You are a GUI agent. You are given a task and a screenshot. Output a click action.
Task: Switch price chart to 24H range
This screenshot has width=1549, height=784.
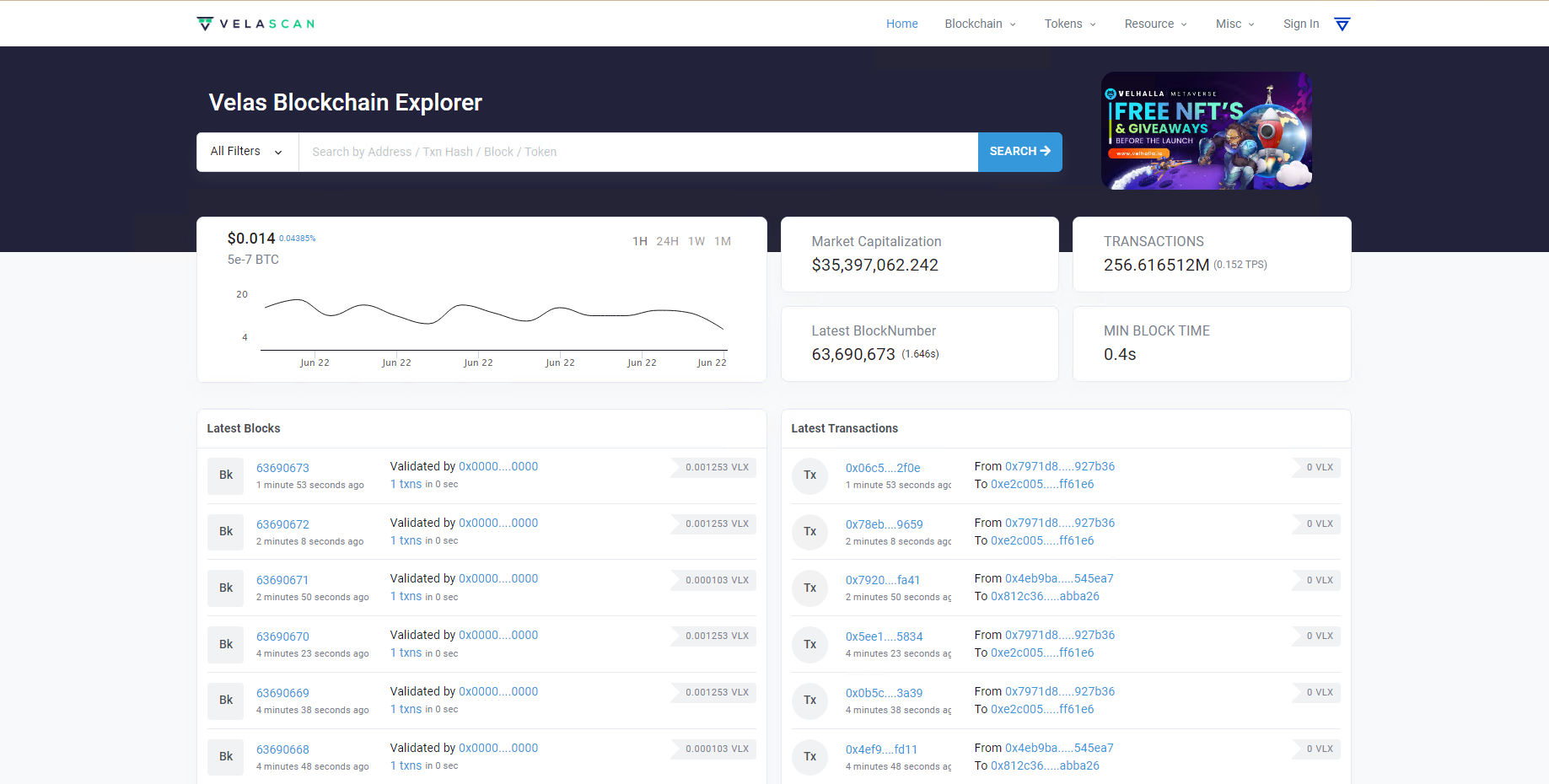(x=667, y=242)
